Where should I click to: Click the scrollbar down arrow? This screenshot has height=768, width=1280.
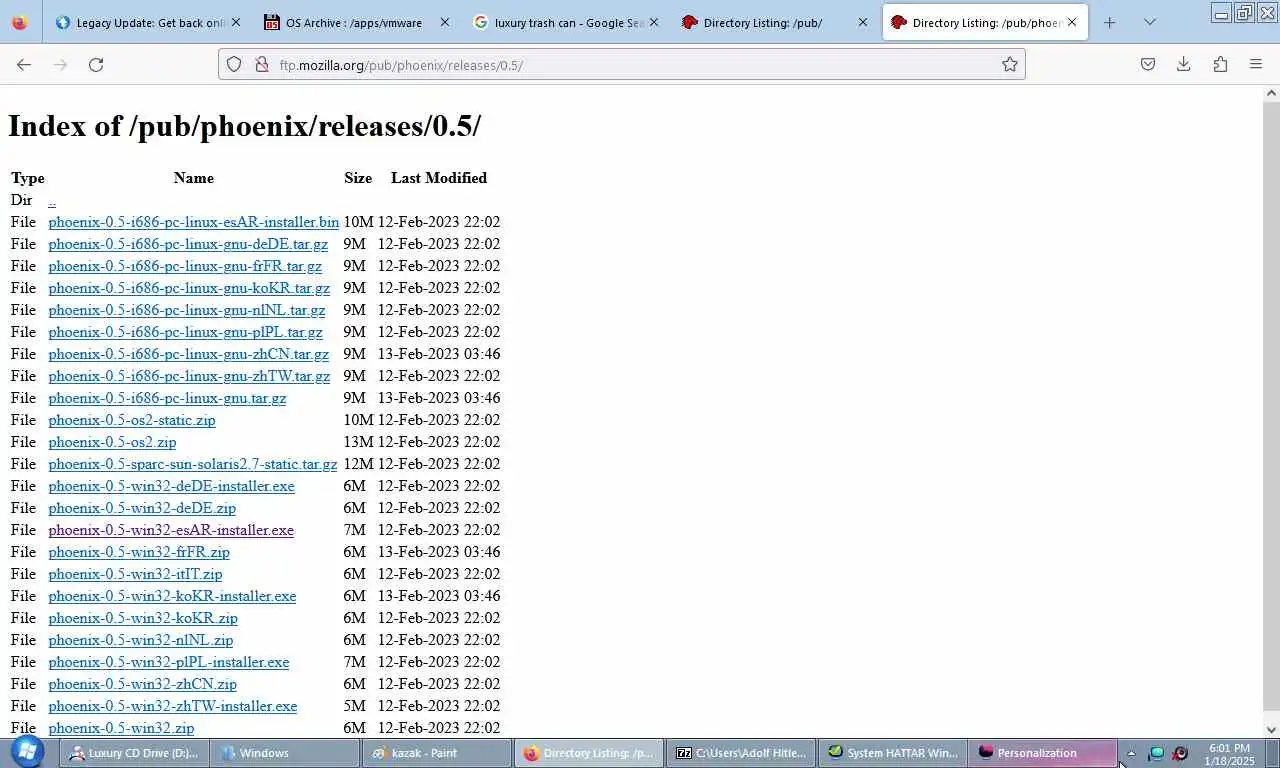pos(1271,730)
